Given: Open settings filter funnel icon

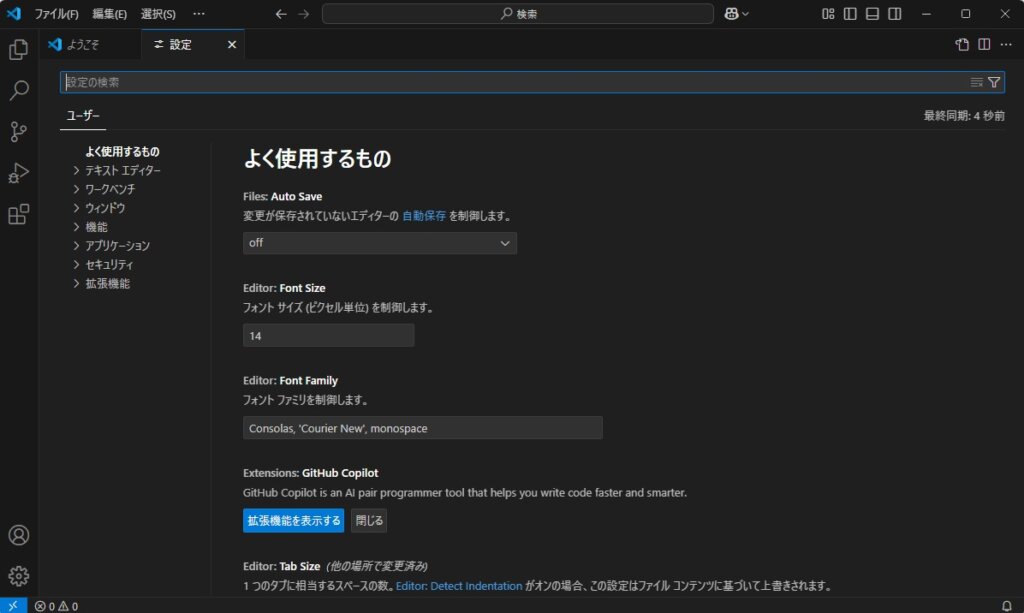Looking at the screenshot, I should 994,82.
